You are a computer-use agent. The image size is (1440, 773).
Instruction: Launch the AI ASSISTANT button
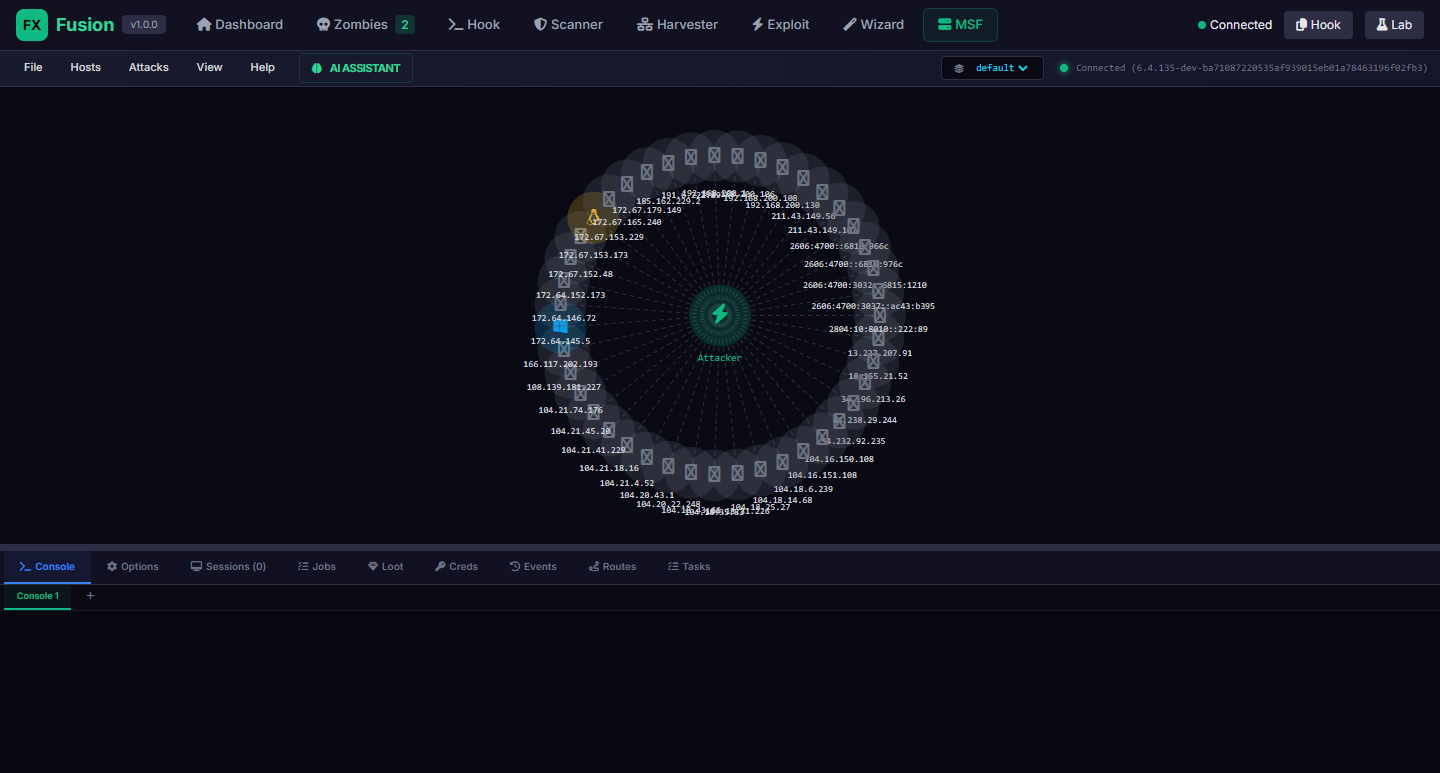(356, 68)
